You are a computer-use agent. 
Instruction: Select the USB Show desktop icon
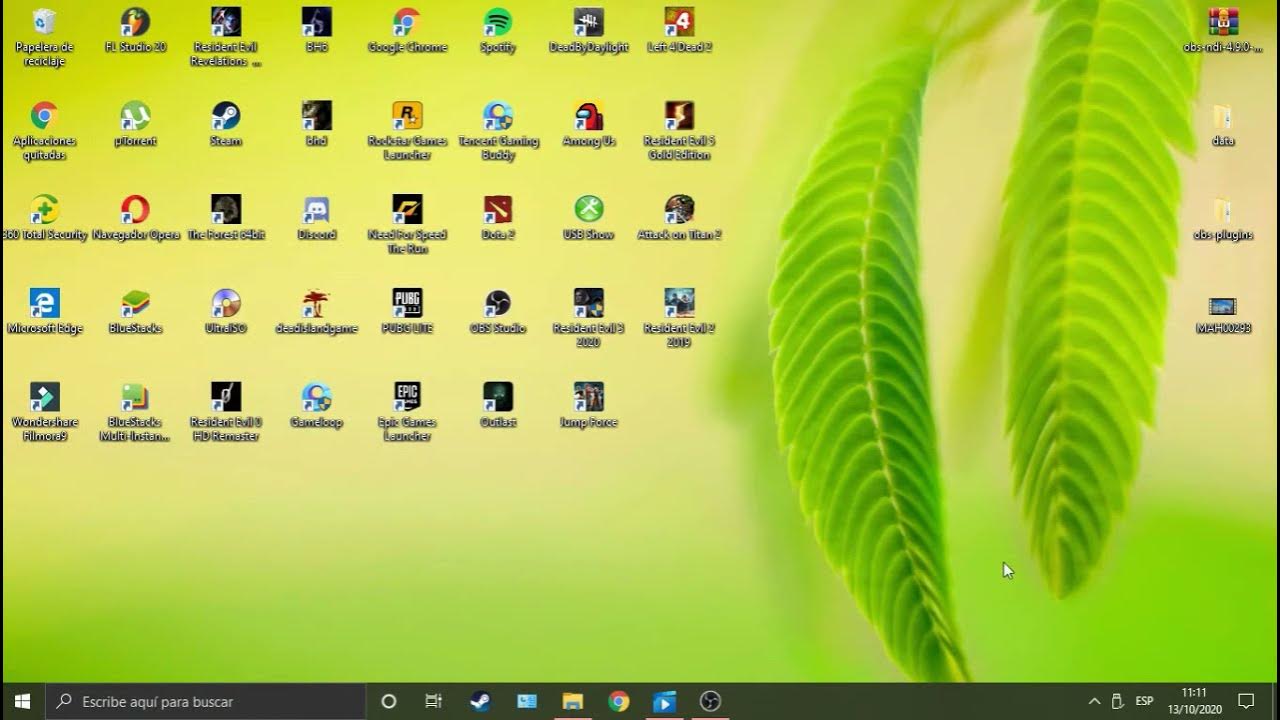coord(589,218)
